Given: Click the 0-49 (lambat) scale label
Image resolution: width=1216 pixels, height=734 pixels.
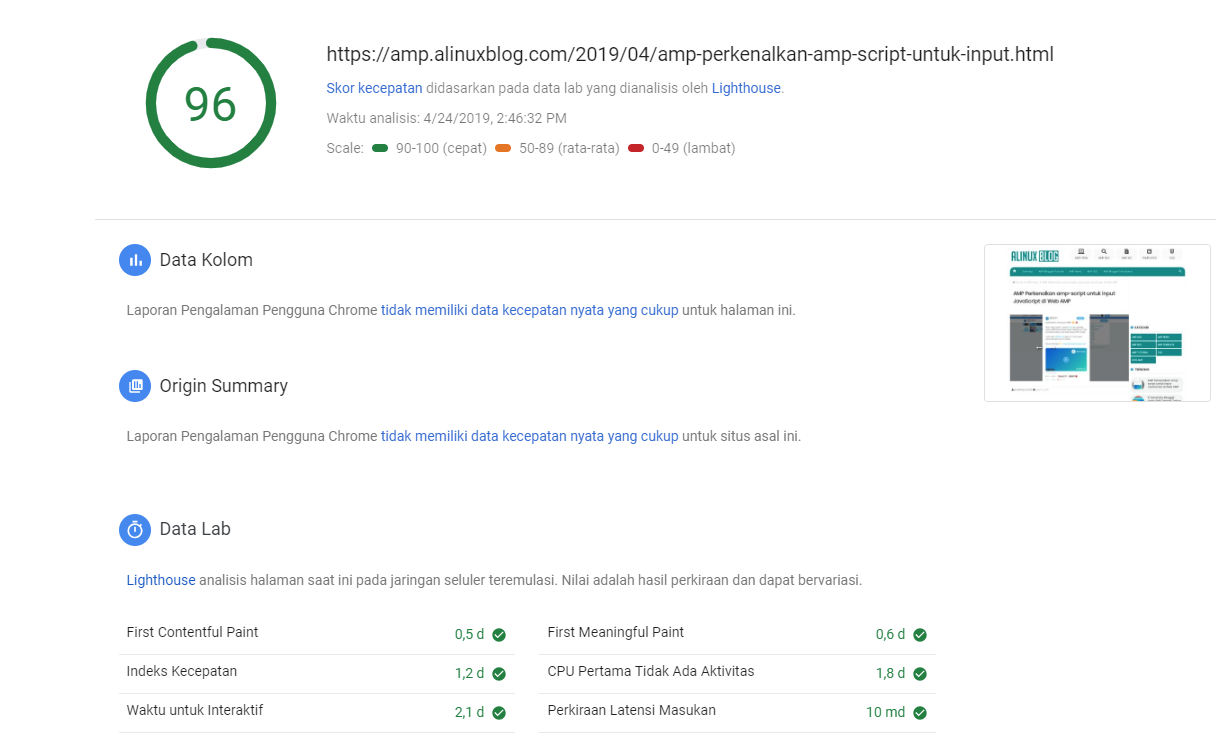Looking at the screenshot, I should tap(693, 148).
